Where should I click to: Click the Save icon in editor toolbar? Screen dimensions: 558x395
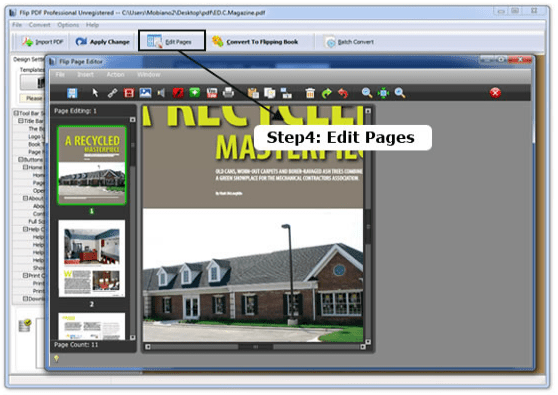tap(72, 93)
